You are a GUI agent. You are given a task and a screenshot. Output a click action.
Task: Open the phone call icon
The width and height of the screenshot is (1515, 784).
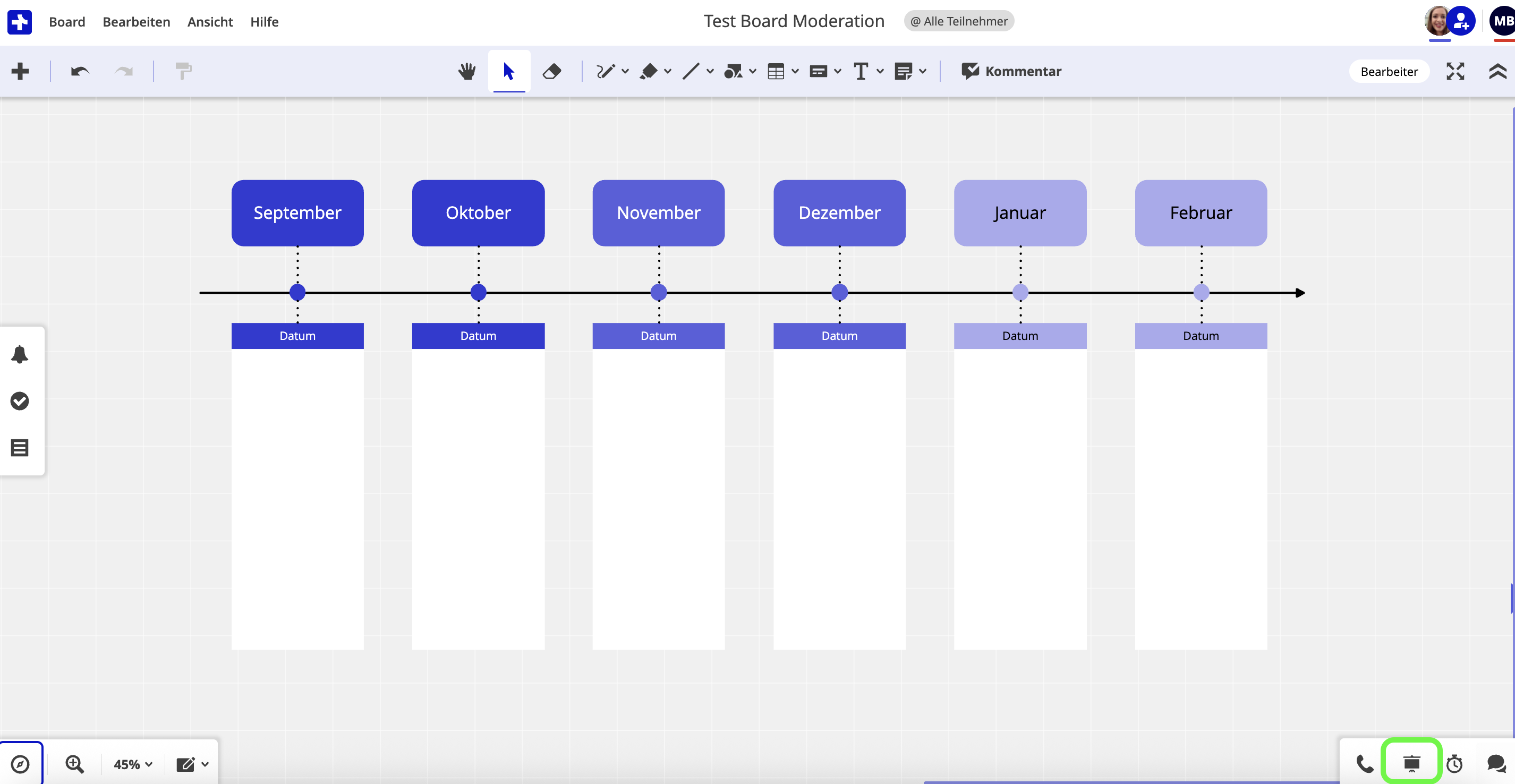pos(1365,763)
